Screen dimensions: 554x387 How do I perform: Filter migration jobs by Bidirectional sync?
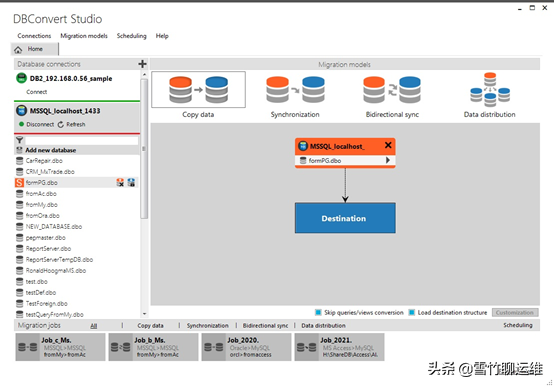pyautogui.click(x=265, y=326)
